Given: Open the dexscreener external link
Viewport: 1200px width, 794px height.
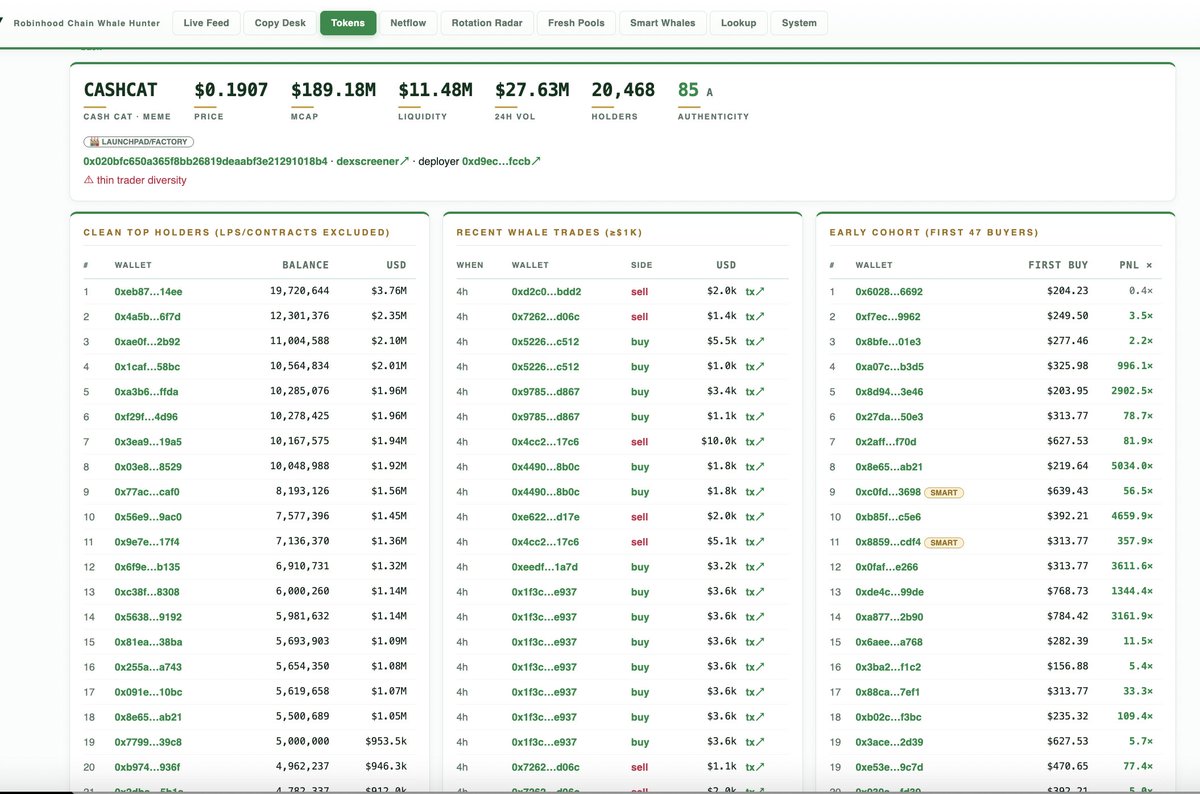Looking at the screenshot, I should [373, 161].
